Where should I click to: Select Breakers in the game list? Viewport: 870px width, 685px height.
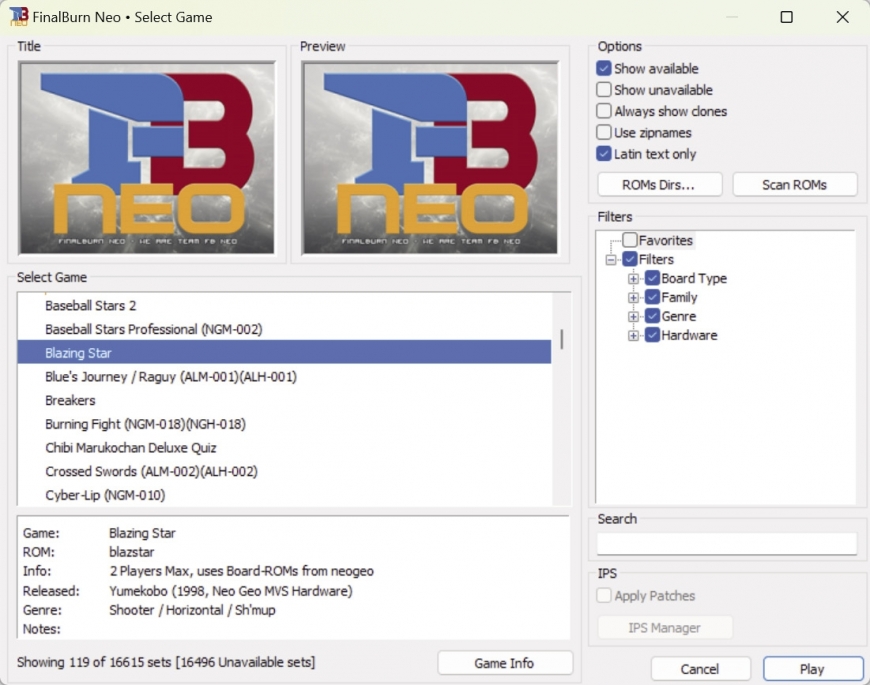(284, 400)
